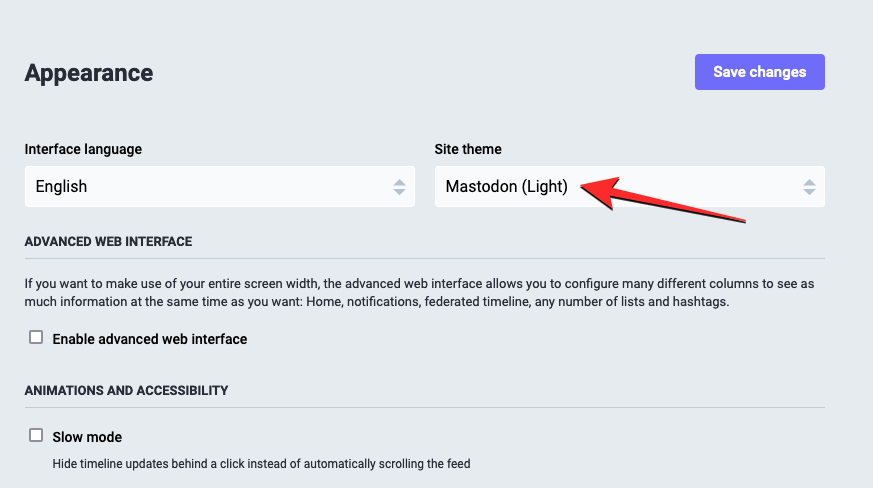Open the Interface language dropdown showing English
The height and width of the screenshot is (488, 873).
(x=219, y=187)
